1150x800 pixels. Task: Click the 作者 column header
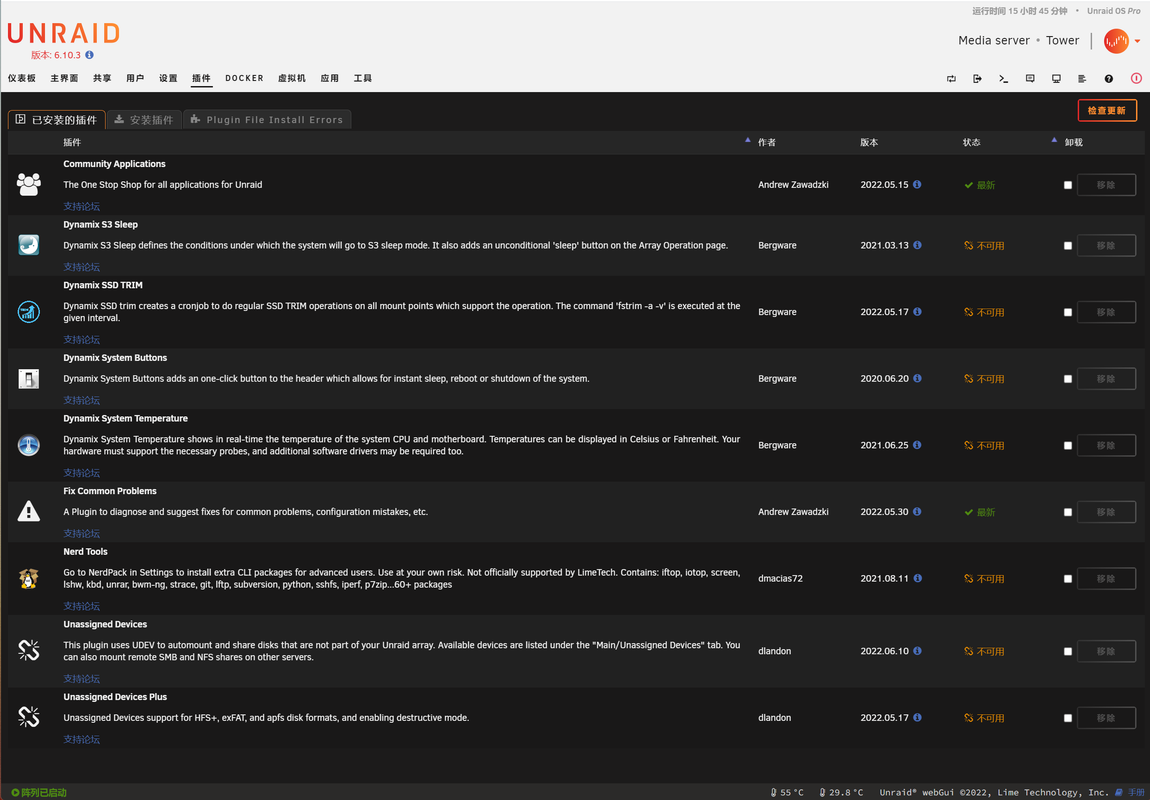766,142
